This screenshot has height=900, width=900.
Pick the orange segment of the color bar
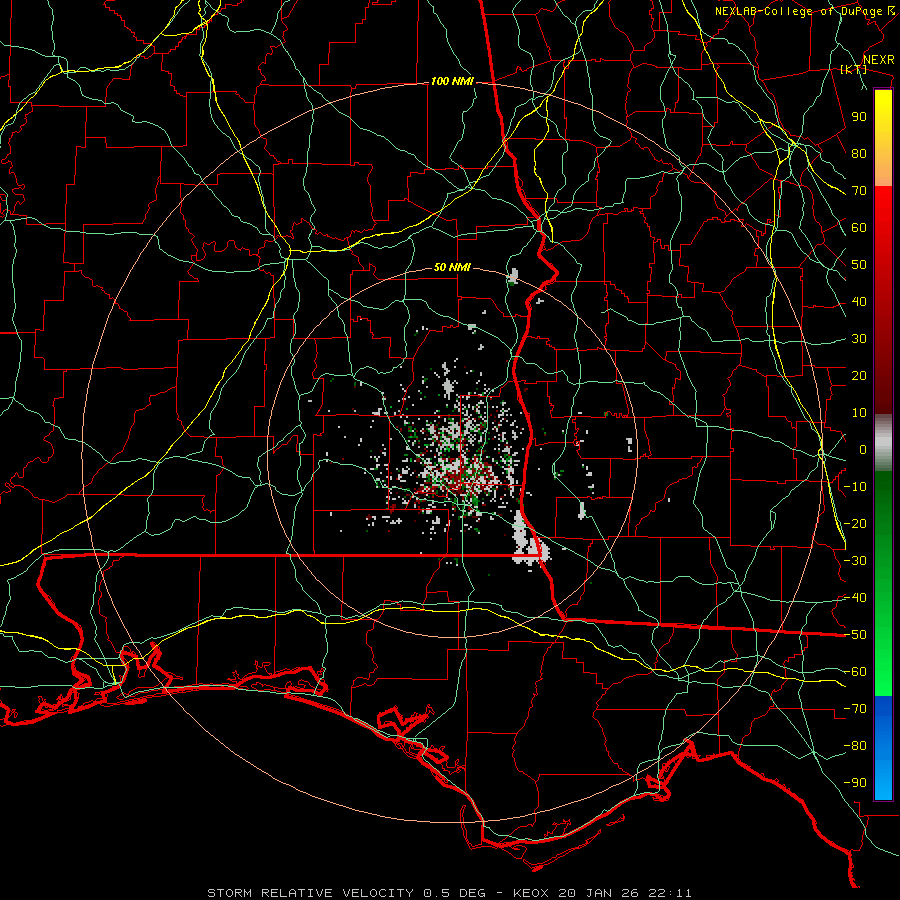(883, 166)
